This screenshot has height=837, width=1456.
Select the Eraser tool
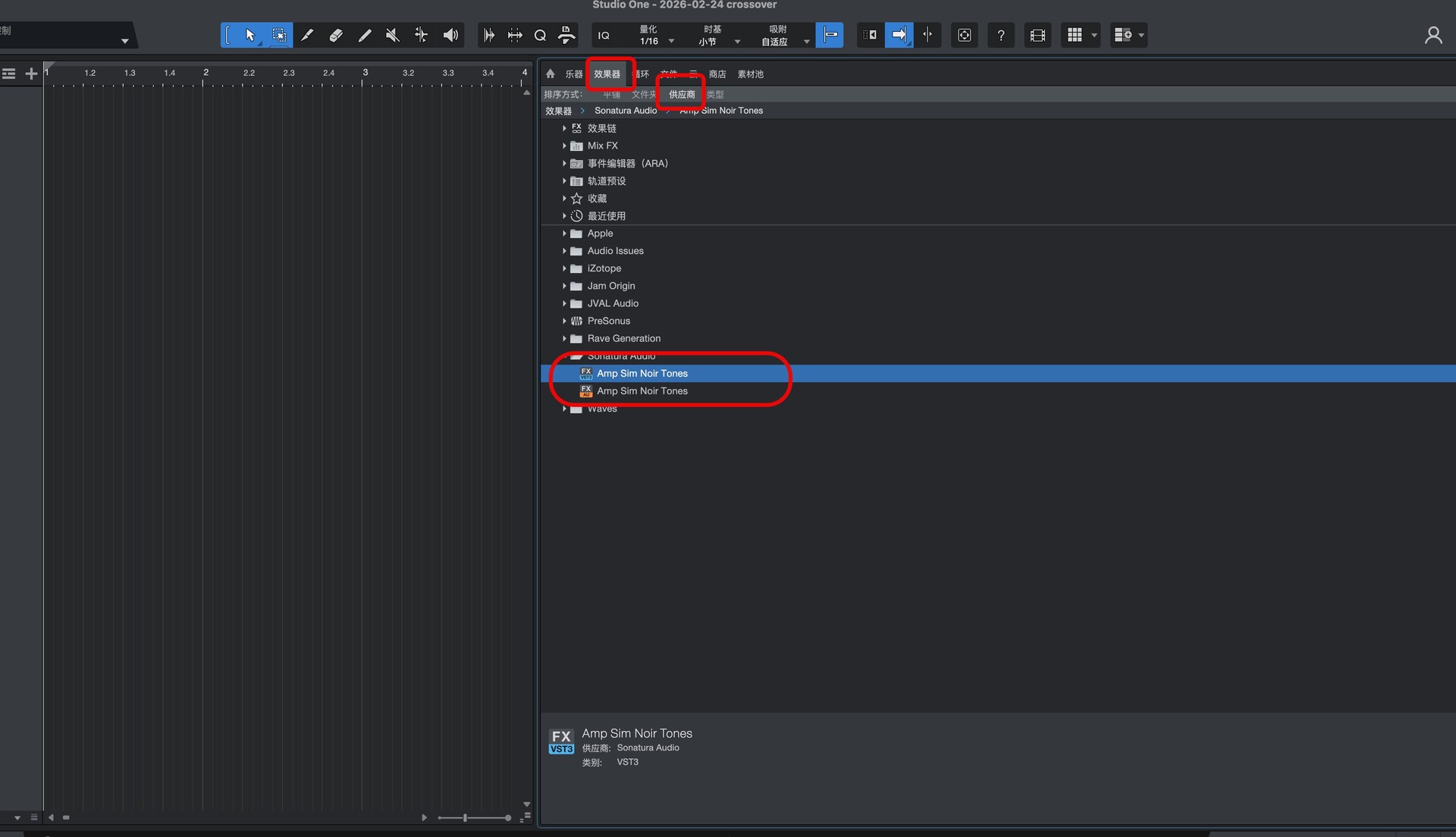coord(336,35)
